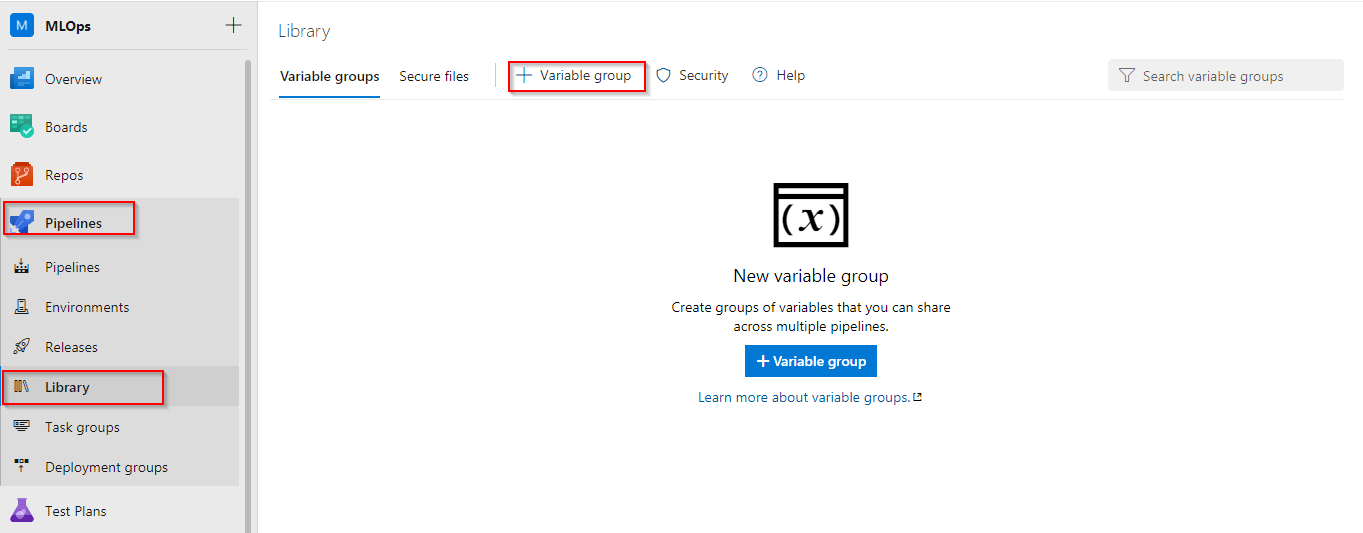The width and height of the screenshot is (1363, 533).
Task: Click the Environments icon
Action: (21, 307)
